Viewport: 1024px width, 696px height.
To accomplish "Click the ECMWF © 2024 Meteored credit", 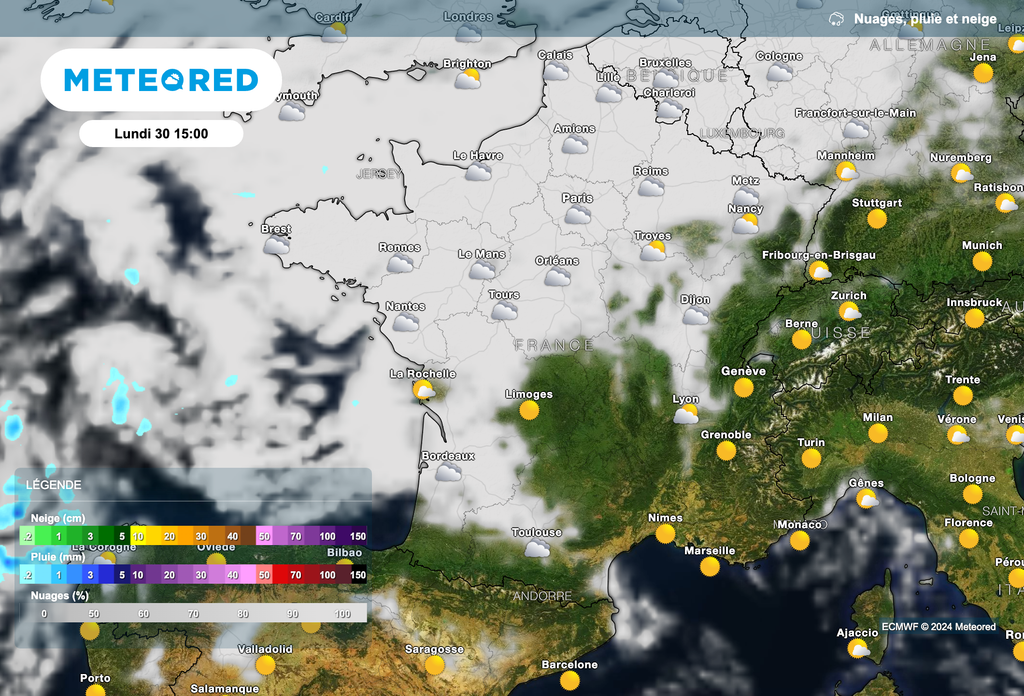I will pyautogui.click(x=938, y=627).
